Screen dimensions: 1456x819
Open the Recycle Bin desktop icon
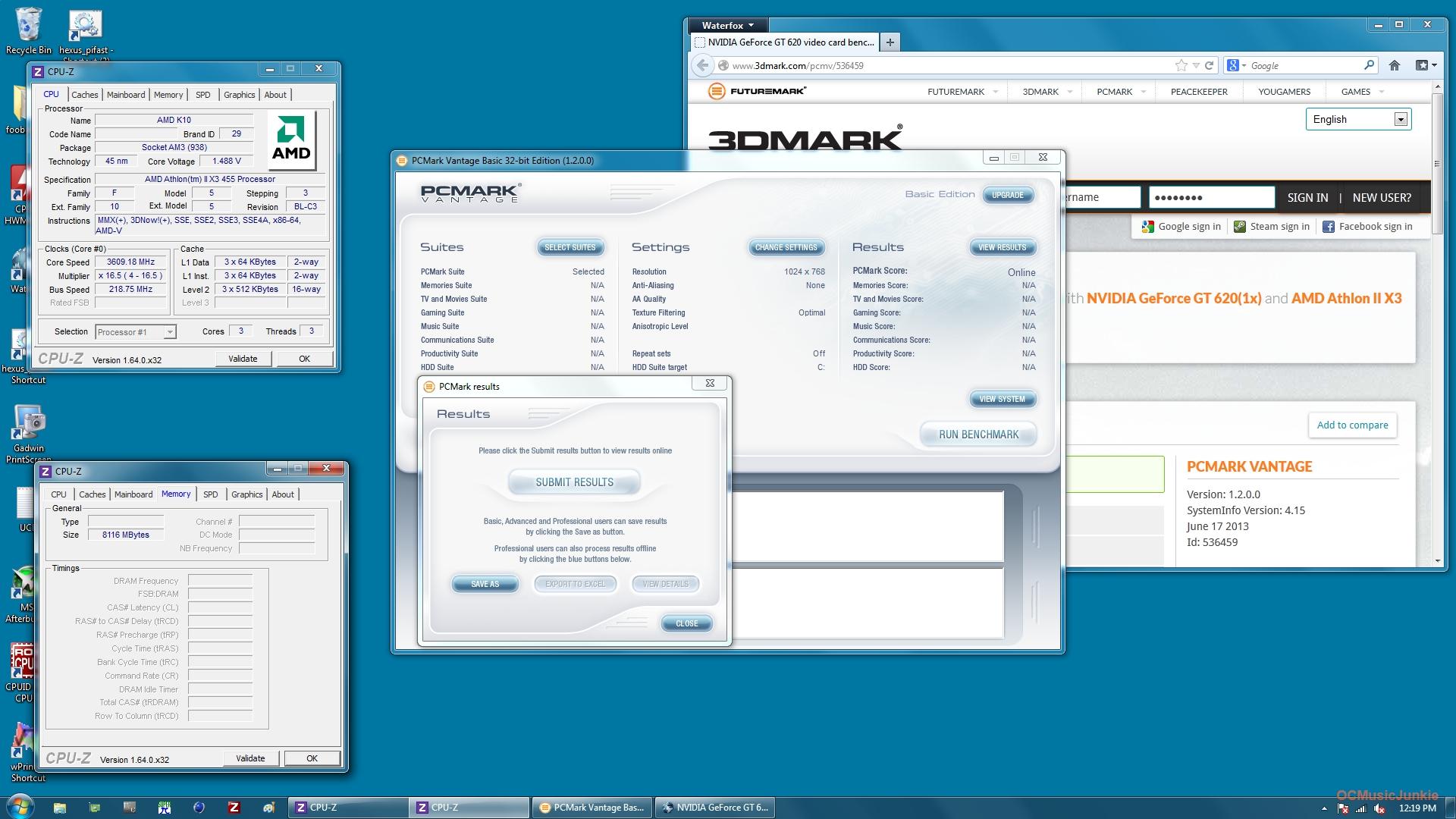(x=28, y=30)
